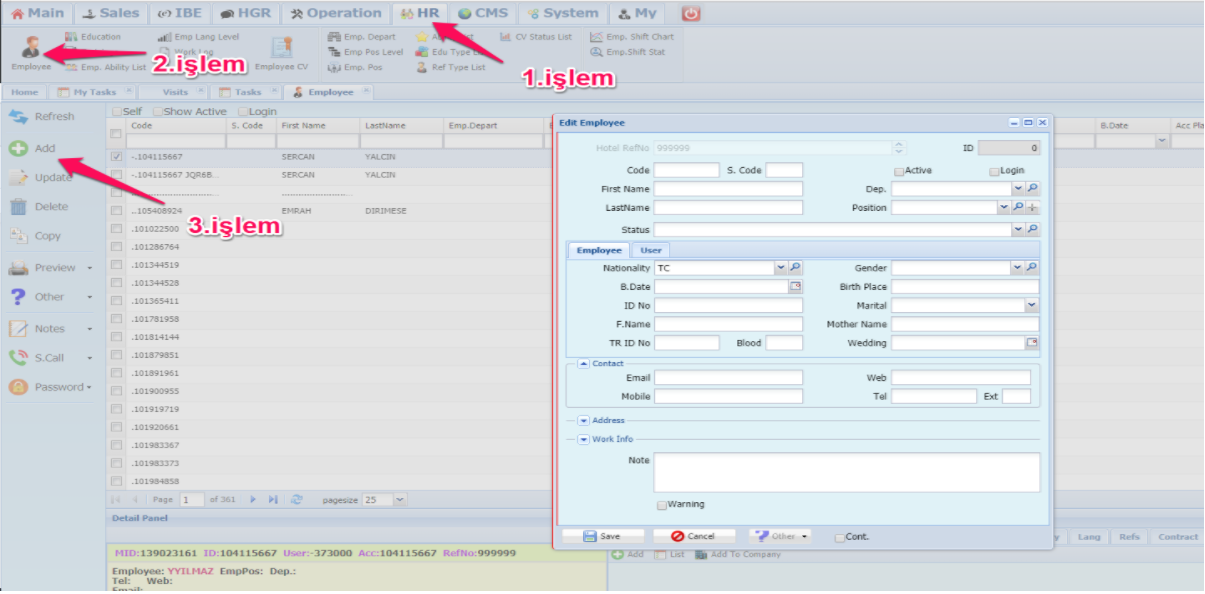Open the Education list
The height and width of the screenshot is (594, 1205).
[x=93, y=37]
